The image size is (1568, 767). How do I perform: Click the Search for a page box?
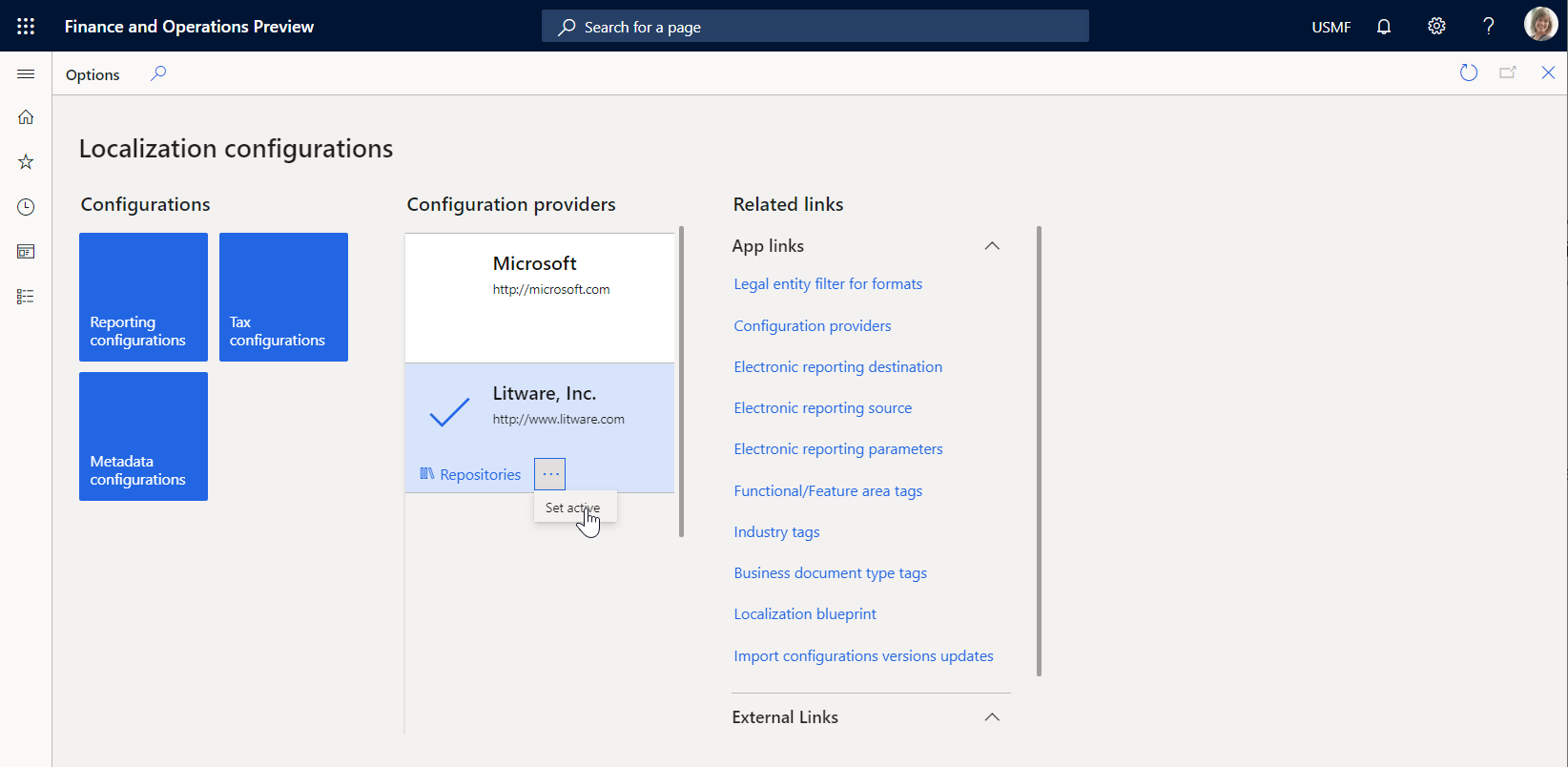pos(815,27)
